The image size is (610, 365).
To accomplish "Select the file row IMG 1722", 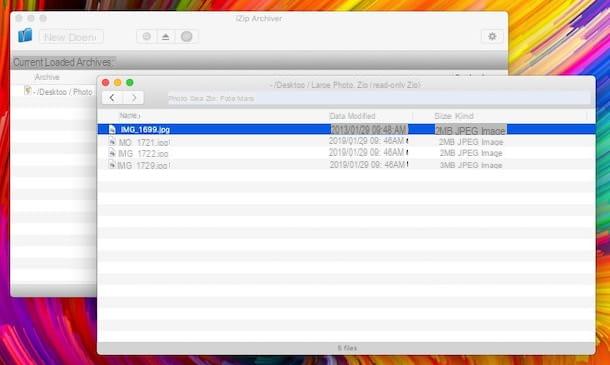I will pos(346,153).
